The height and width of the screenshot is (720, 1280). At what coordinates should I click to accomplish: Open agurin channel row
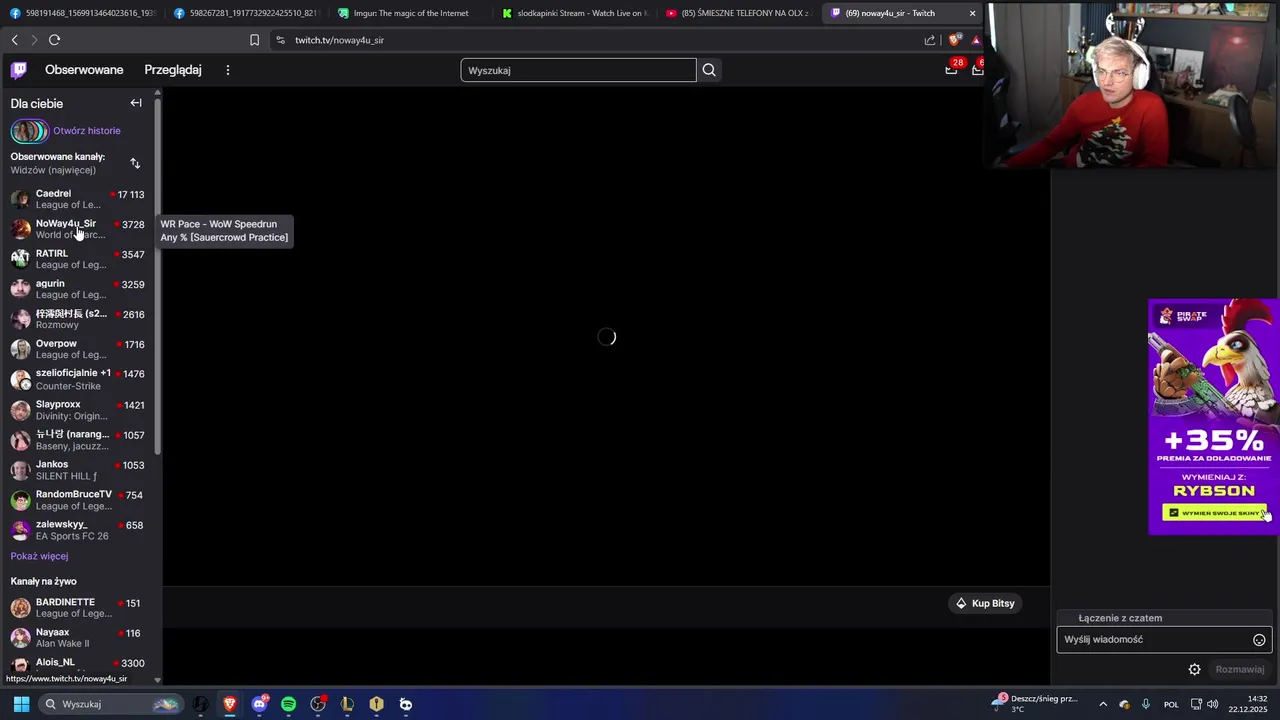[79, 289]
